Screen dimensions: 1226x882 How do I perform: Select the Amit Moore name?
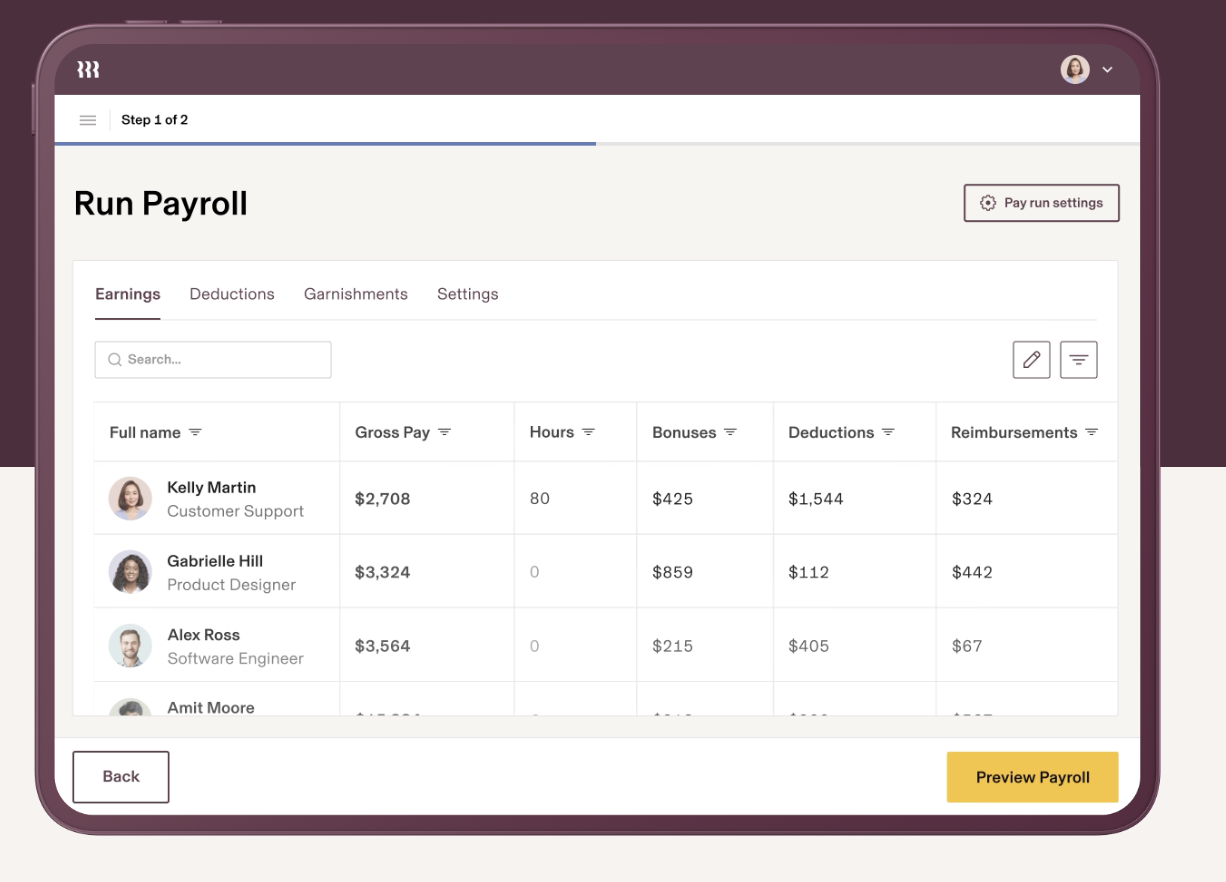(211, 707)
